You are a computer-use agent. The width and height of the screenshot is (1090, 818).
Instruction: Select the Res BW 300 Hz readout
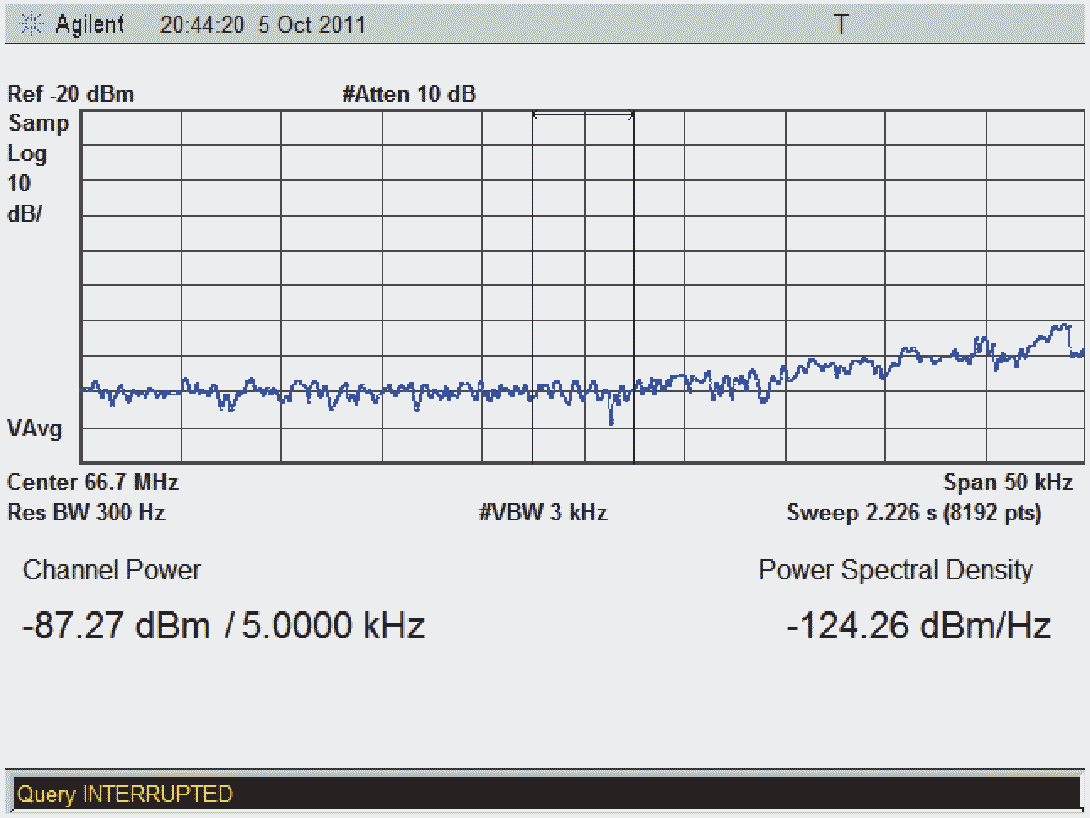pyautogui.click(x=86, y=513)
